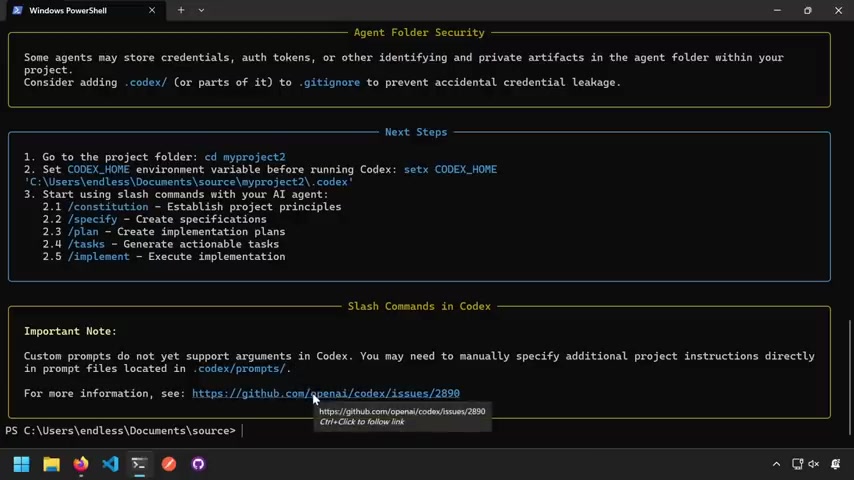Click the network display tray icon
854x480 pixels.
click(797, 464)
